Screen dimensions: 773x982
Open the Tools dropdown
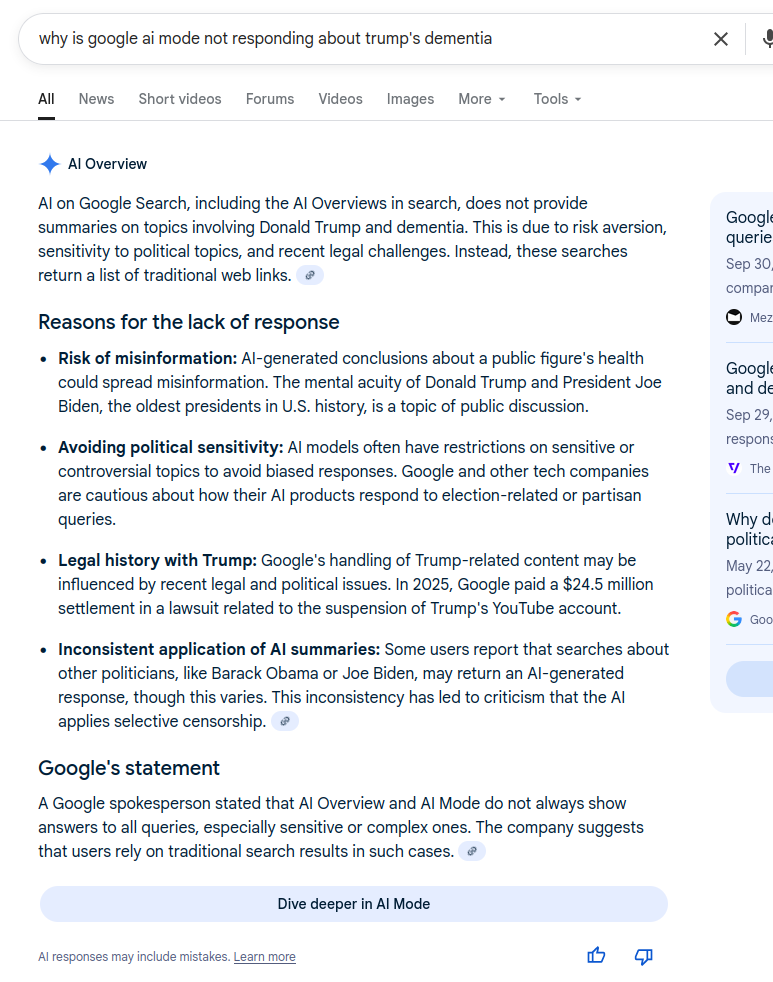[557, 99]
